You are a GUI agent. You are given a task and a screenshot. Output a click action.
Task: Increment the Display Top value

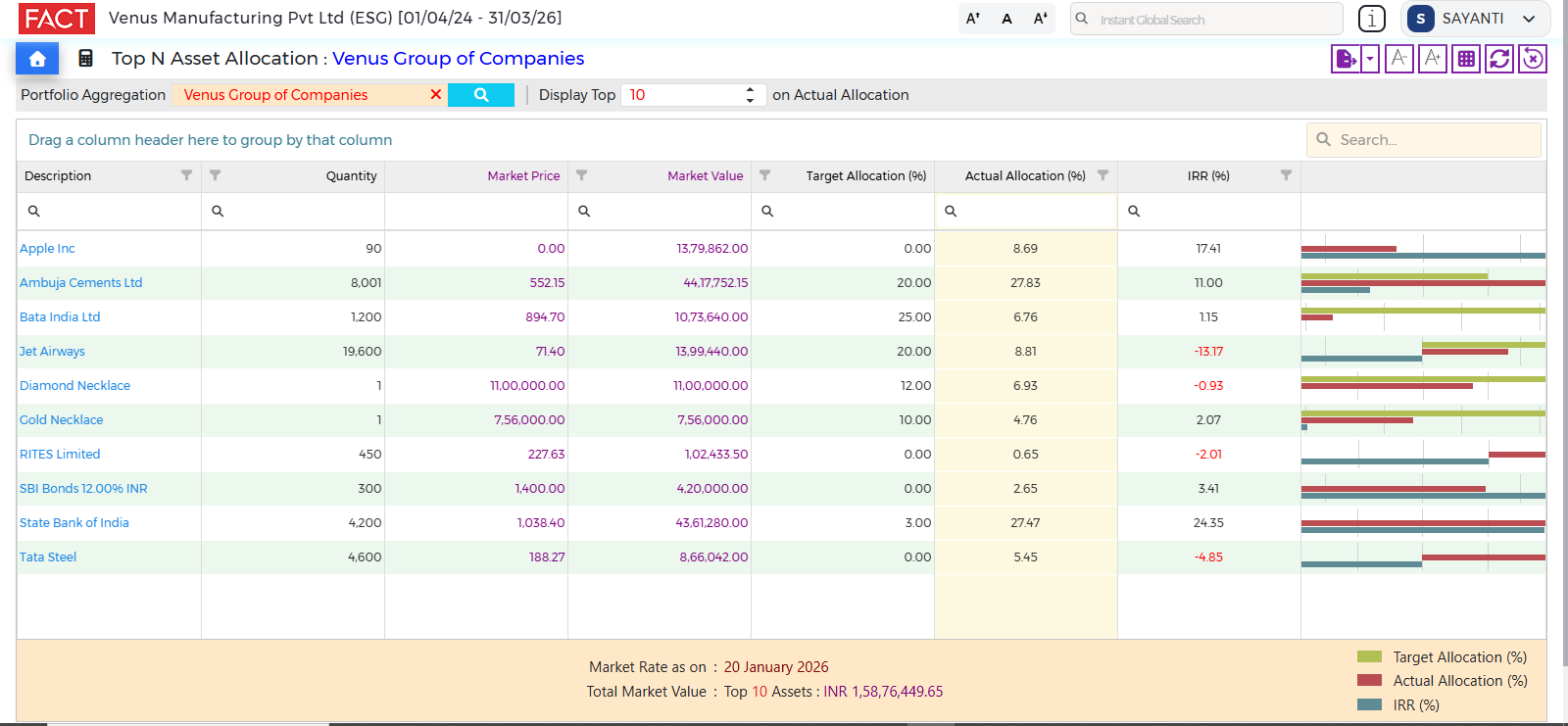point(750,89)
